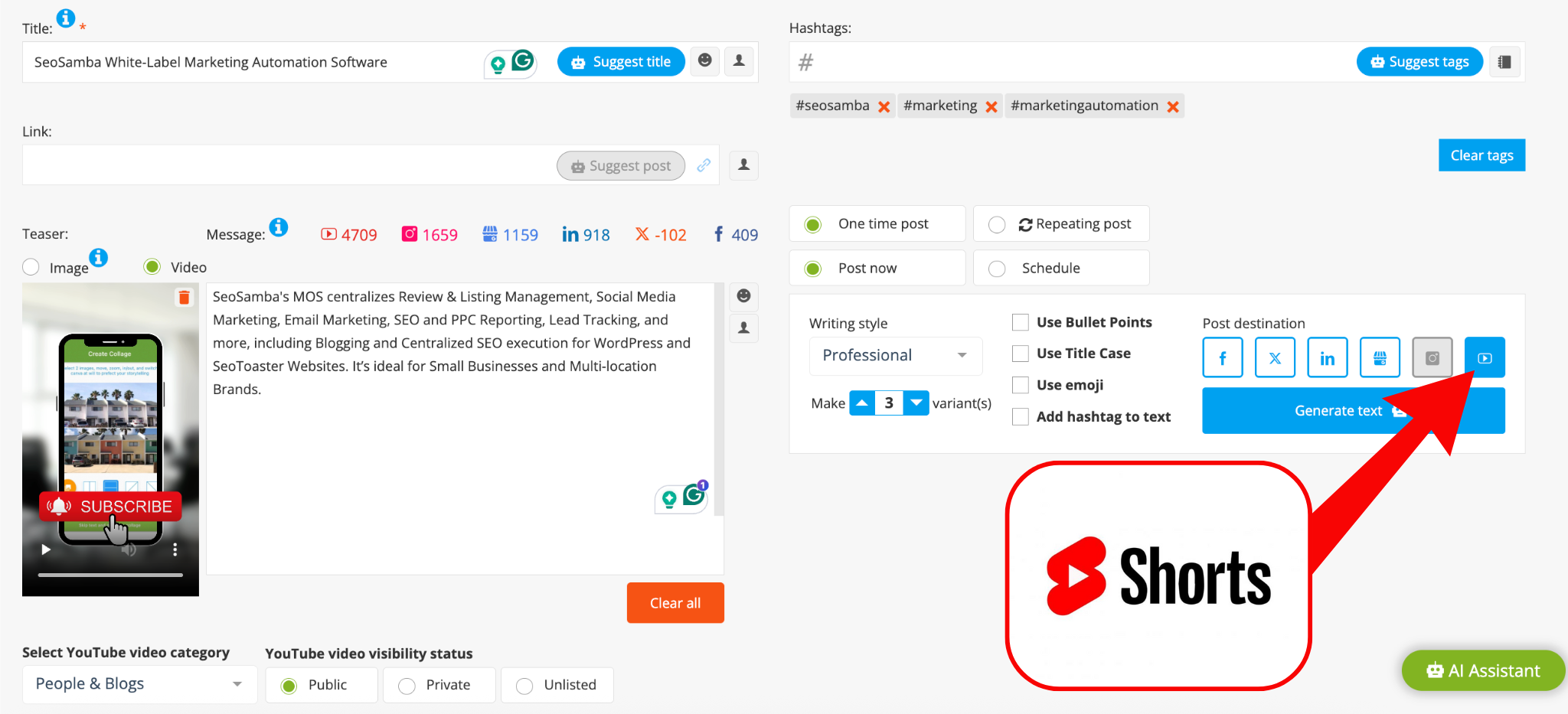
Task: Click the Facebook character count 409
Action: (735, 235)
